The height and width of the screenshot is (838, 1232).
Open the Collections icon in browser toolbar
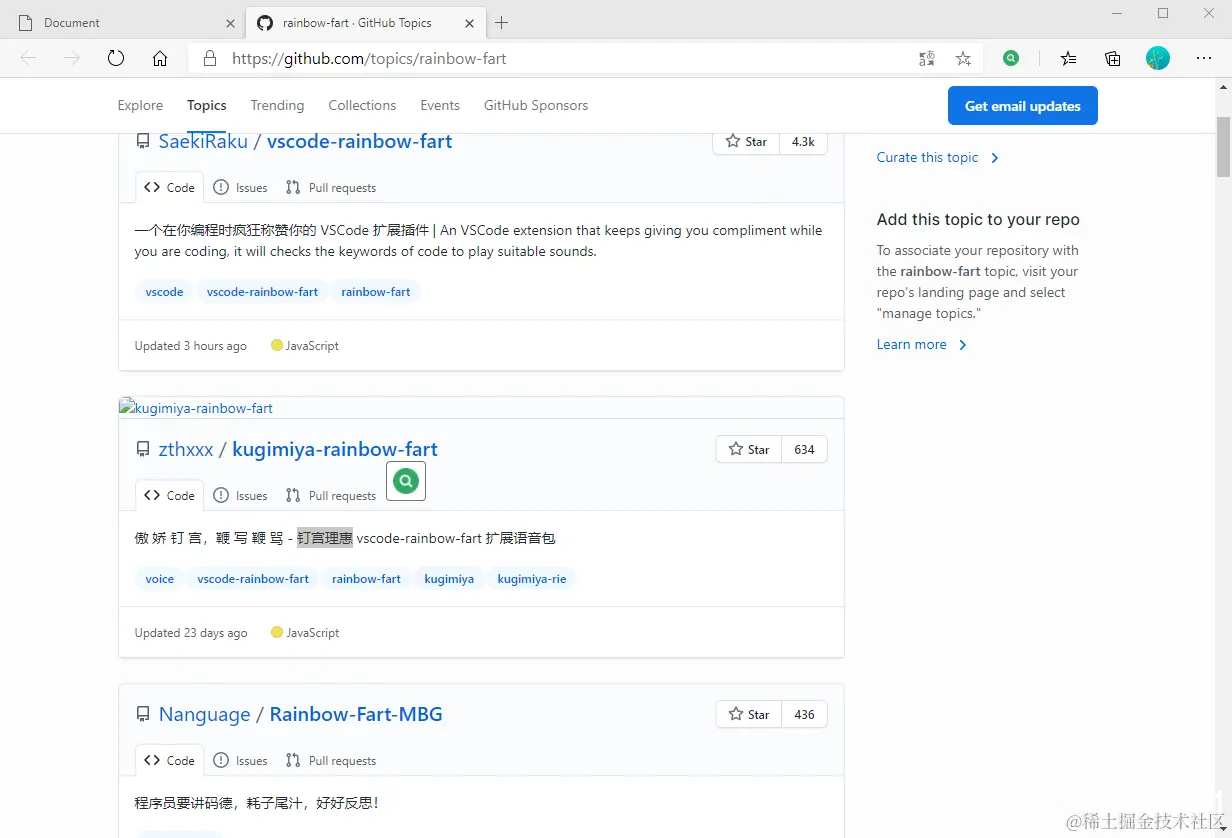(1113, 59)
